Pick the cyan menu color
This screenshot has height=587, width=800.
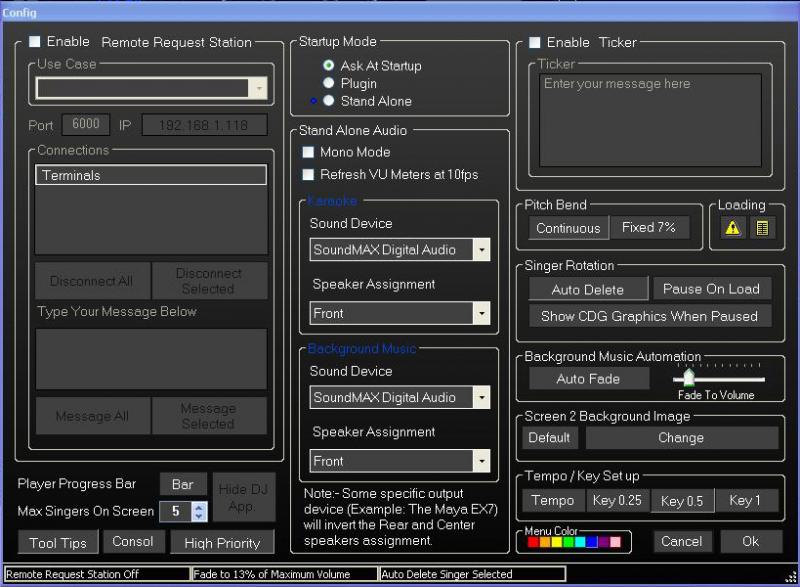[580, 542]
